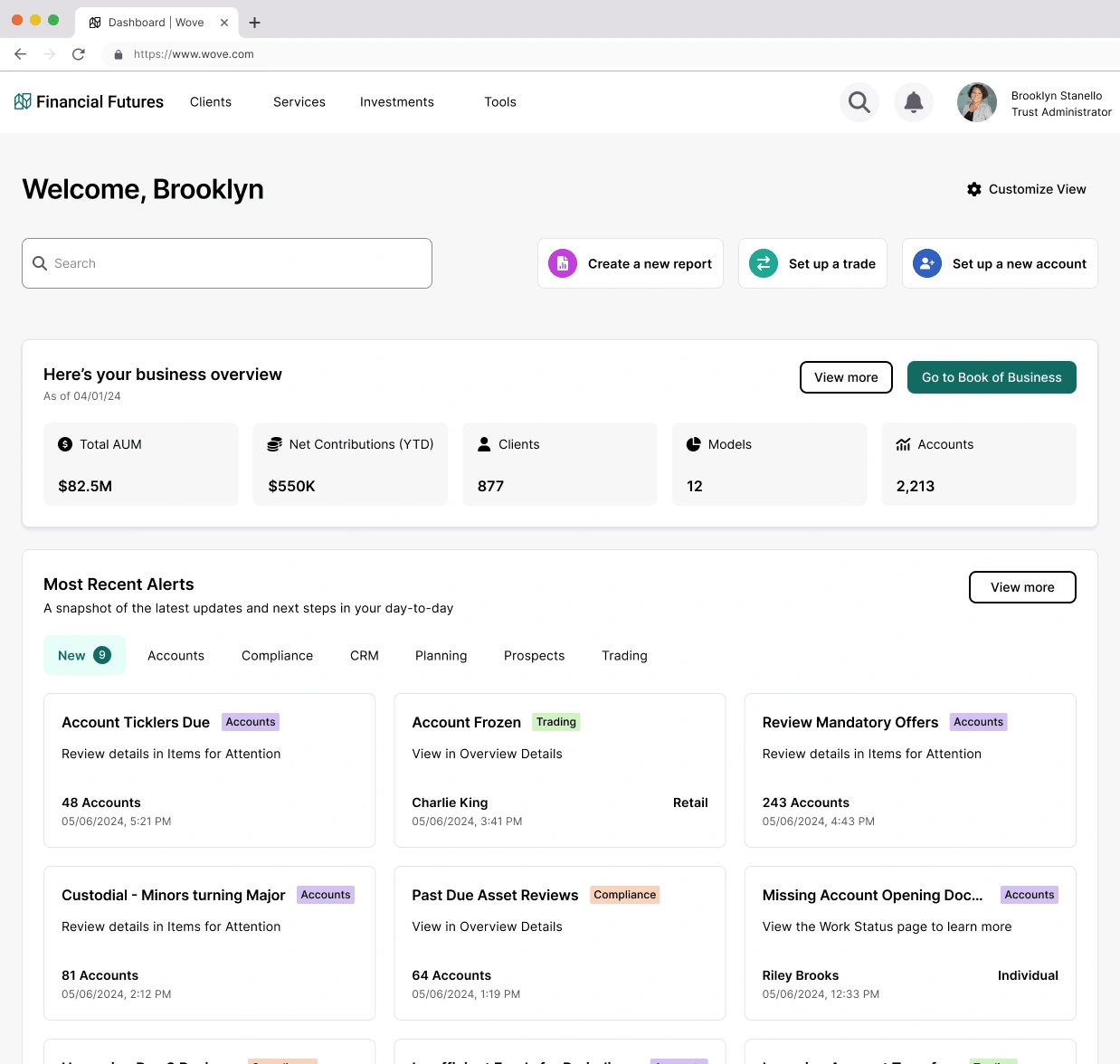Click the green trade arrows icon
This screenshot has height=1064, width=1120.
pyautogui.click(x=764, y=263)
